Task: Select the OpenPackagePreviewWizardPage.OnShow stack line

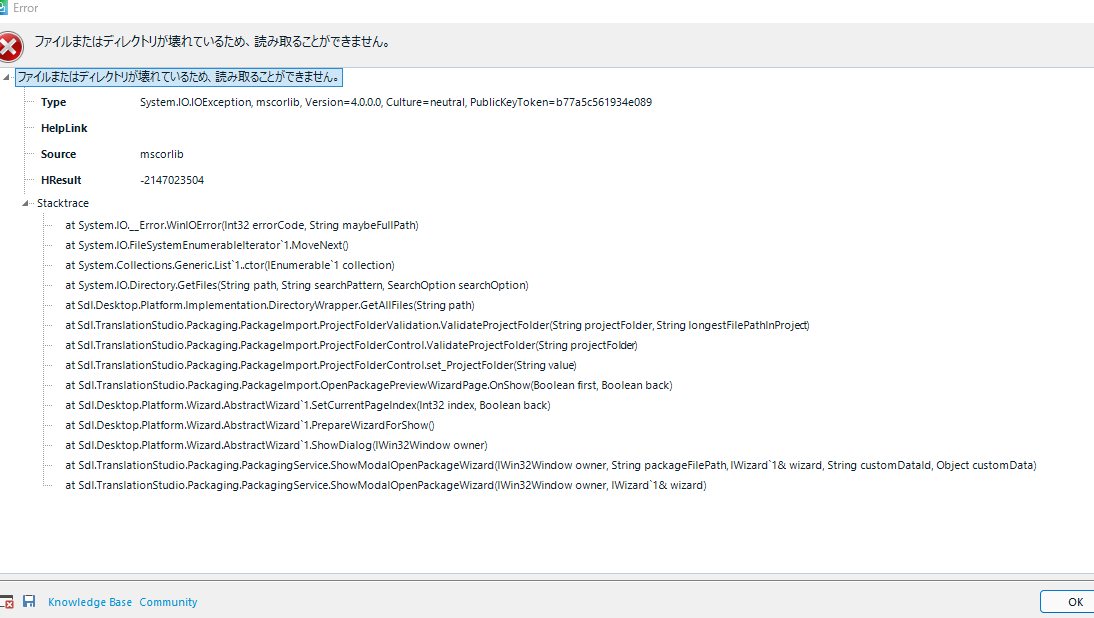Action: pos(368,385)
